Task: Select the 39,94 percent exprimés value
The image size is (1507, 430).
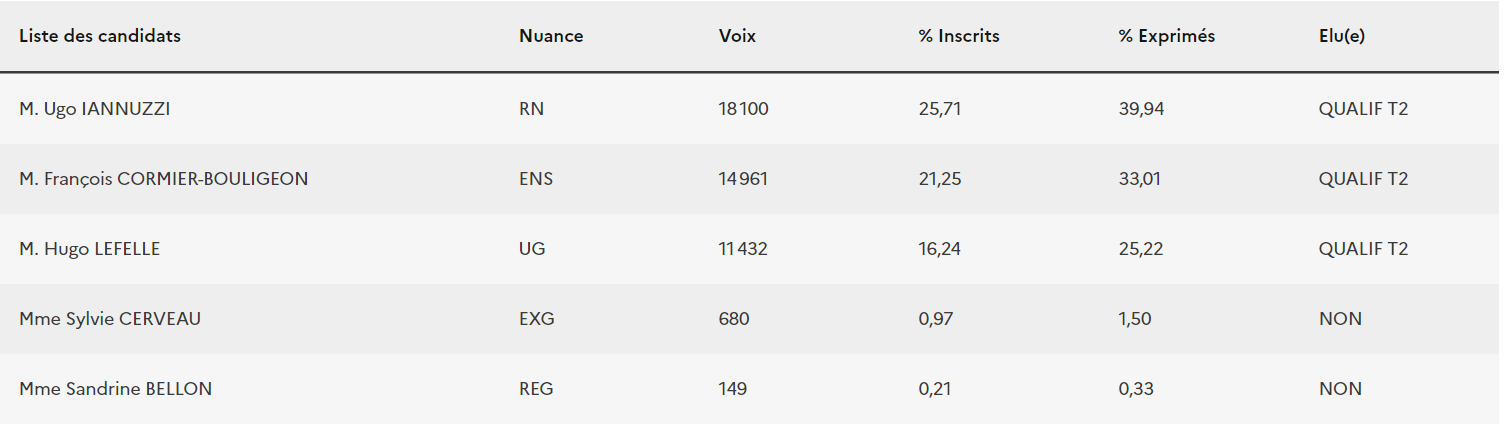Action: pyautogui.click(x=1141, y=109)
